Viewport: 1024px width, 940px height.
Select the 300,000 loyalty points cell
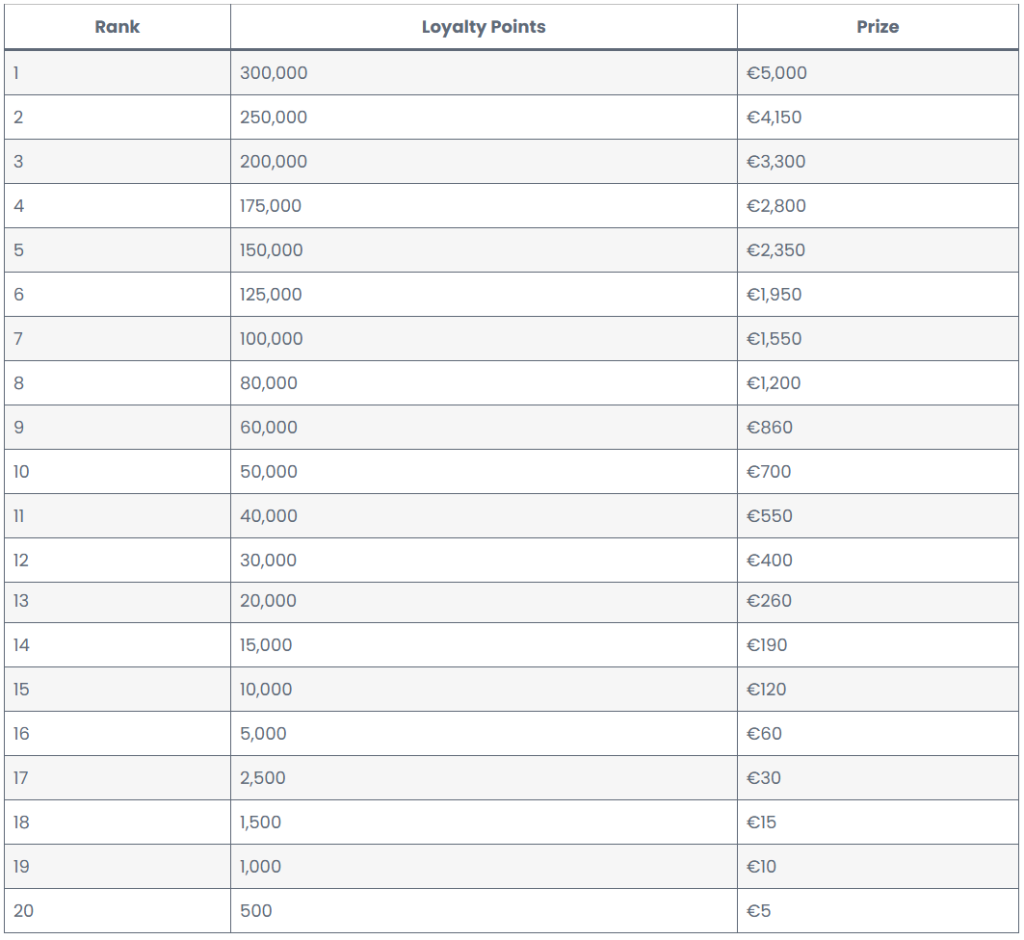pyautogui.click(x=484, y=73)
